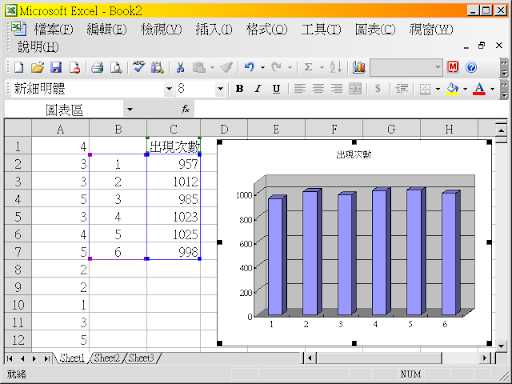
Task: Cut selection with the scissors icon
Action: tap(180, 68)
